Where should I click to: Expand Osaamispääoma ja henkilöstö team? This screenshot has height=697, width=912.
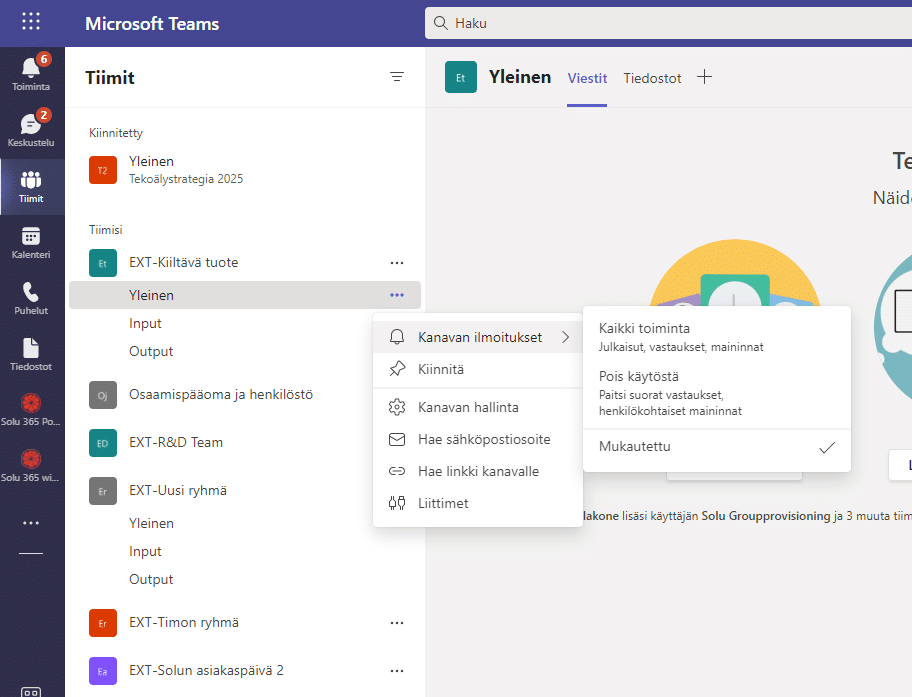tap(220, 395)
